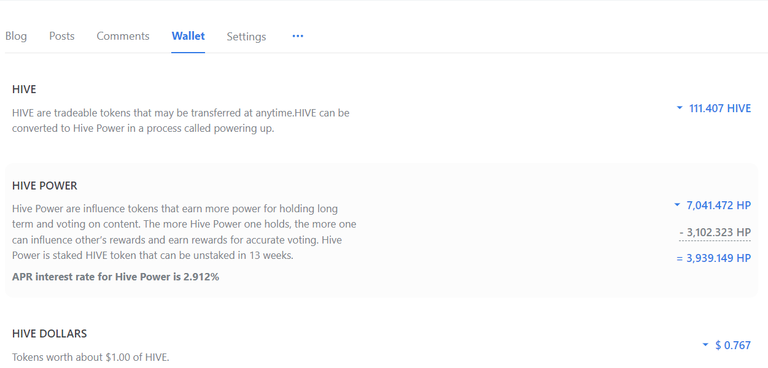Click the delegated - 3,102.323 HP amount
Image resolution: width=768 pixels, height=368 pixels.
715,232
